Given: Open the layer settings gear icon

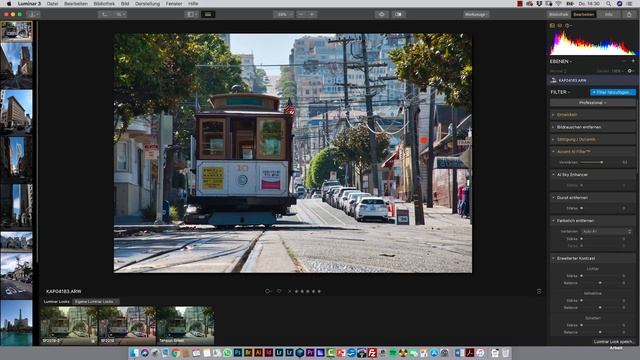Looking at the screenshot, I should tap(630, 71).
